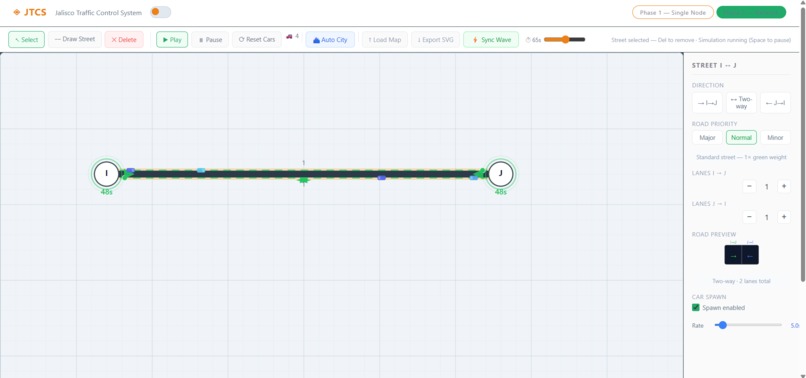Set direction to one-way I→J

click(x=707, y=103)
